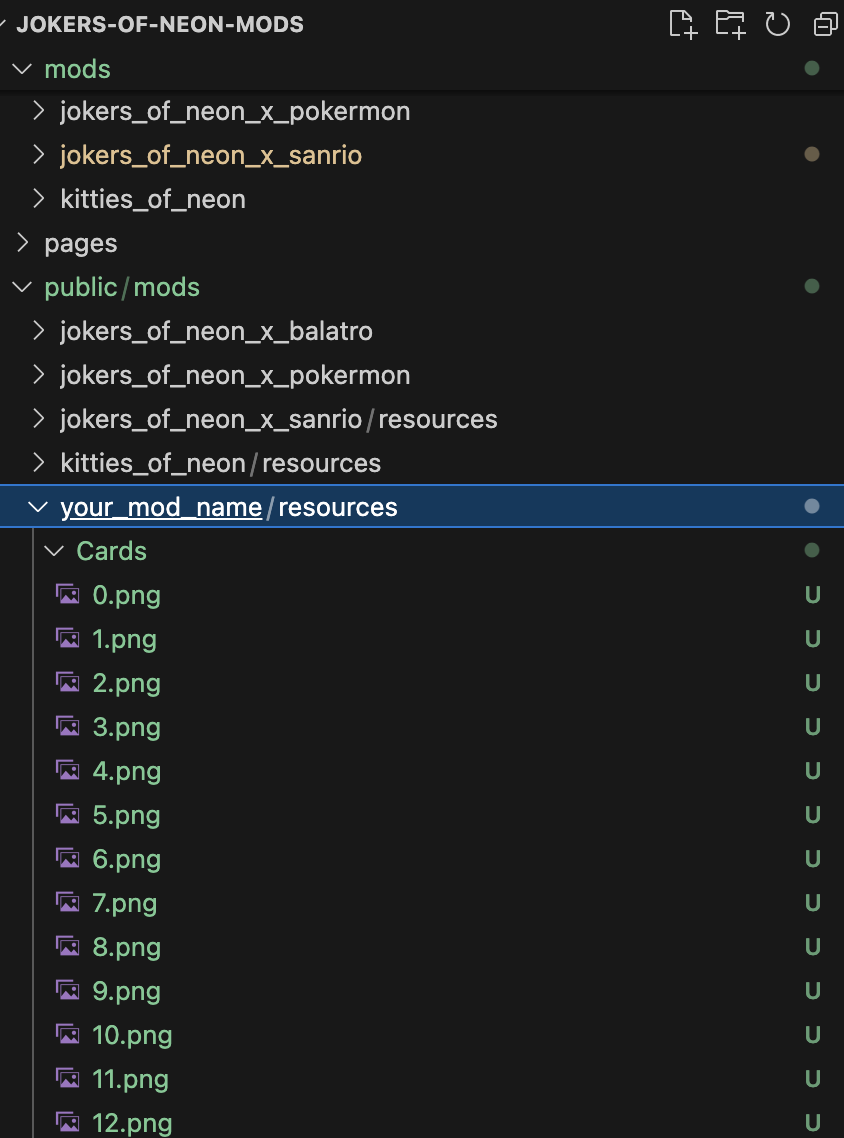Open file 1.png
Image resolution: width=844 pixels, height=1138 pixels.
pos(124,639)
